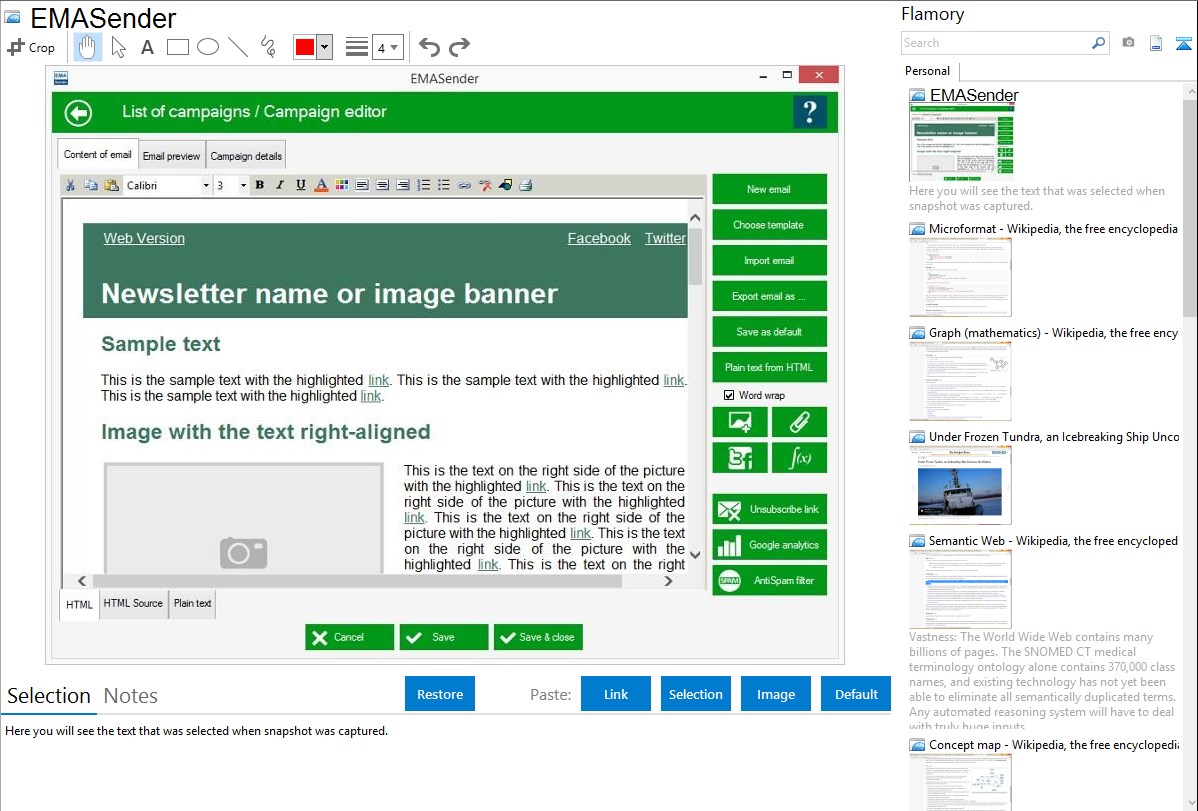
Task: Click the copy icon in editor toolbar
Action: (91, 185)
